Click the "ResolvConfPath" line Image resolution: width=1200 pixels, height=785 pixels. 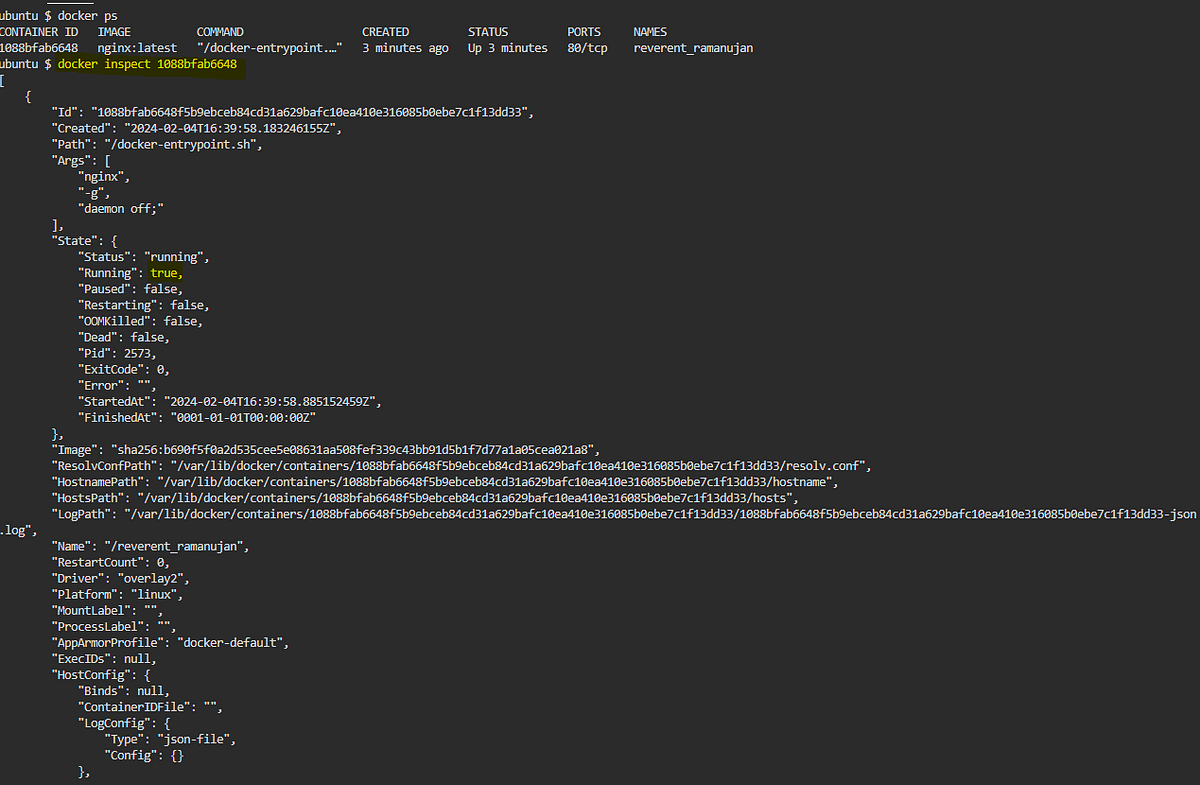[462, 466]
